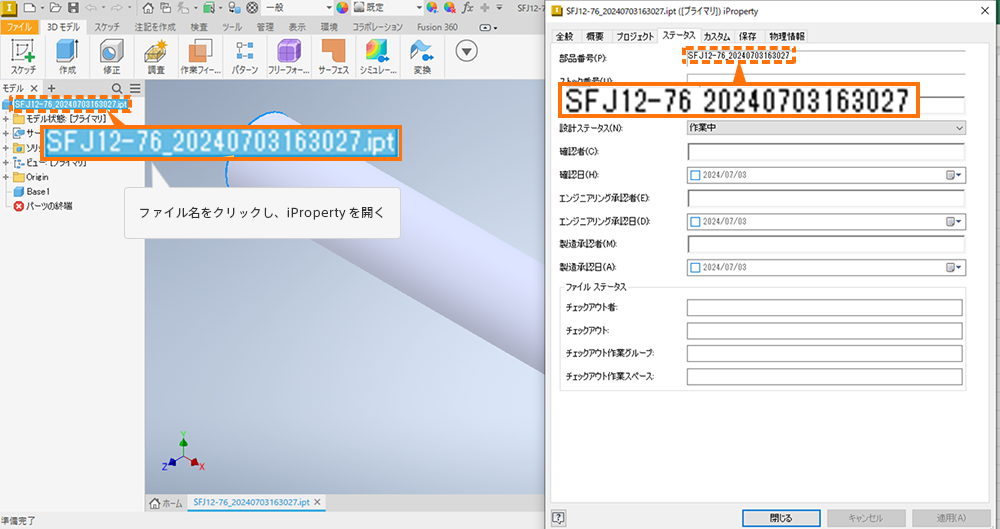Save the file with the quick-access save icon
This screenshot has height=529, width=1000.
[x=71, y=7]
